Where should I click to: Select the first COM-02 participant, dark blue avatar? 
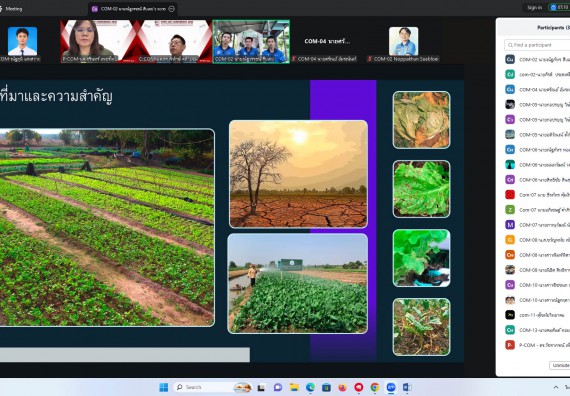click(537, 59)
